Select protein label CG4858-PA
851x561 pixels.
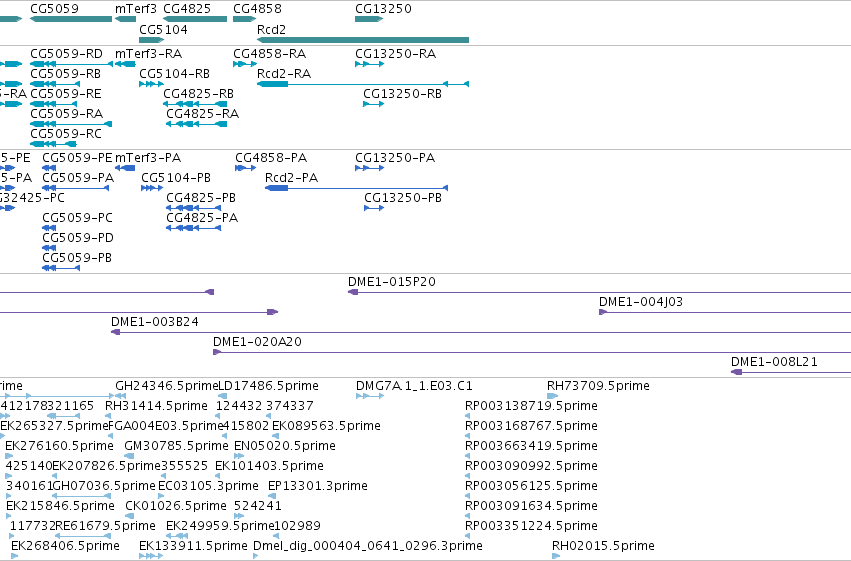tap(271, 158)
